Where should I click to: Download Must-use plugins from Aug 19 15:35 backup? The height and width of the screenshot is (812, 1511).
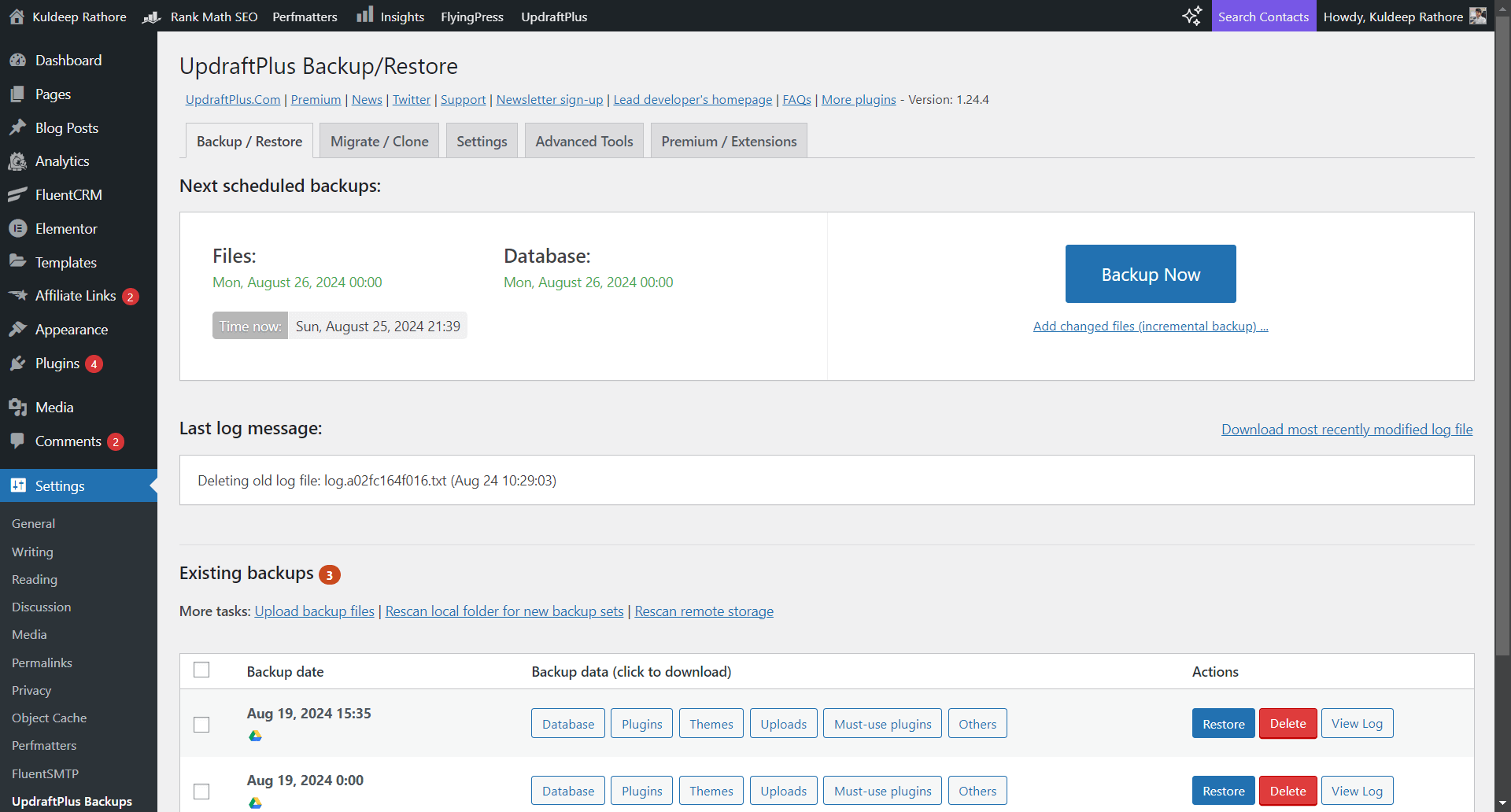pos(883,724)
